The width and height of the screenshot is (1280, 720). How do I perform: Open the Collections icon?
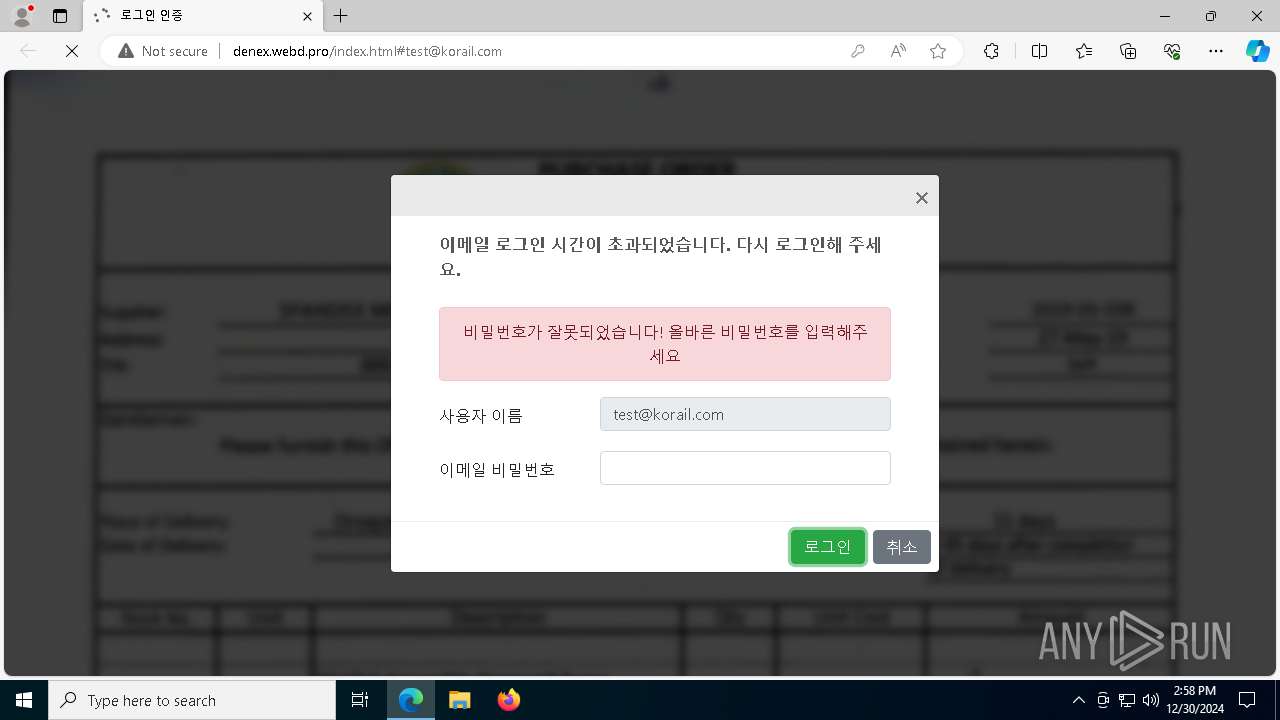click(1128, 51)
